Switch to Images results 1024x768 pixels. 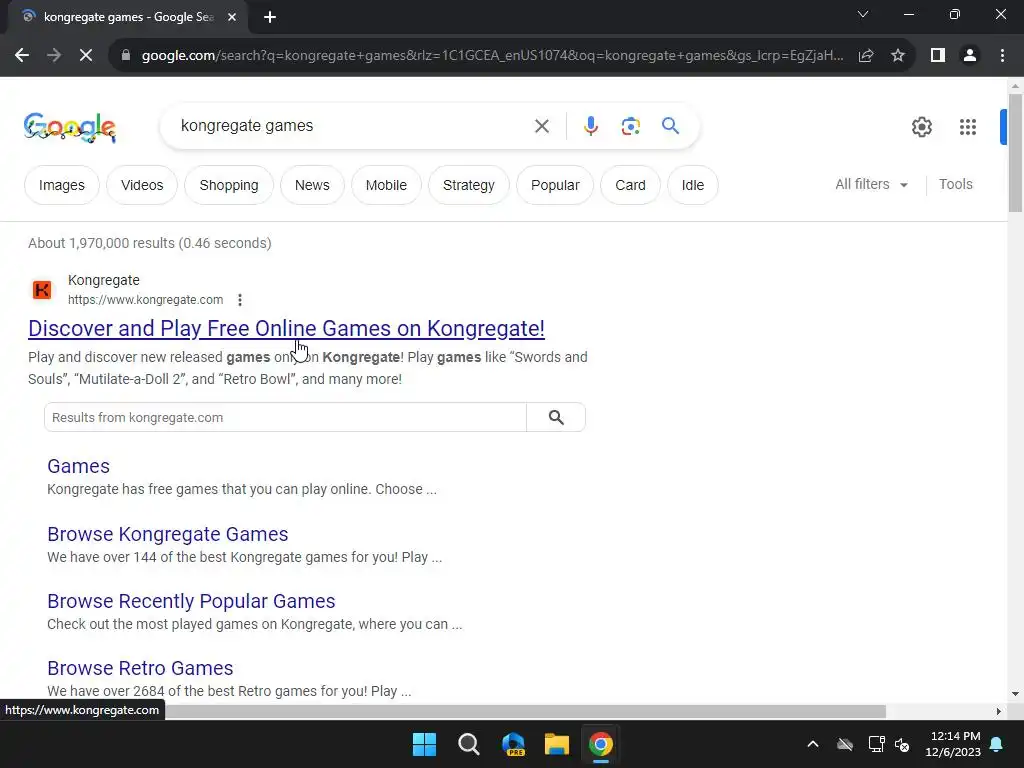61,185
